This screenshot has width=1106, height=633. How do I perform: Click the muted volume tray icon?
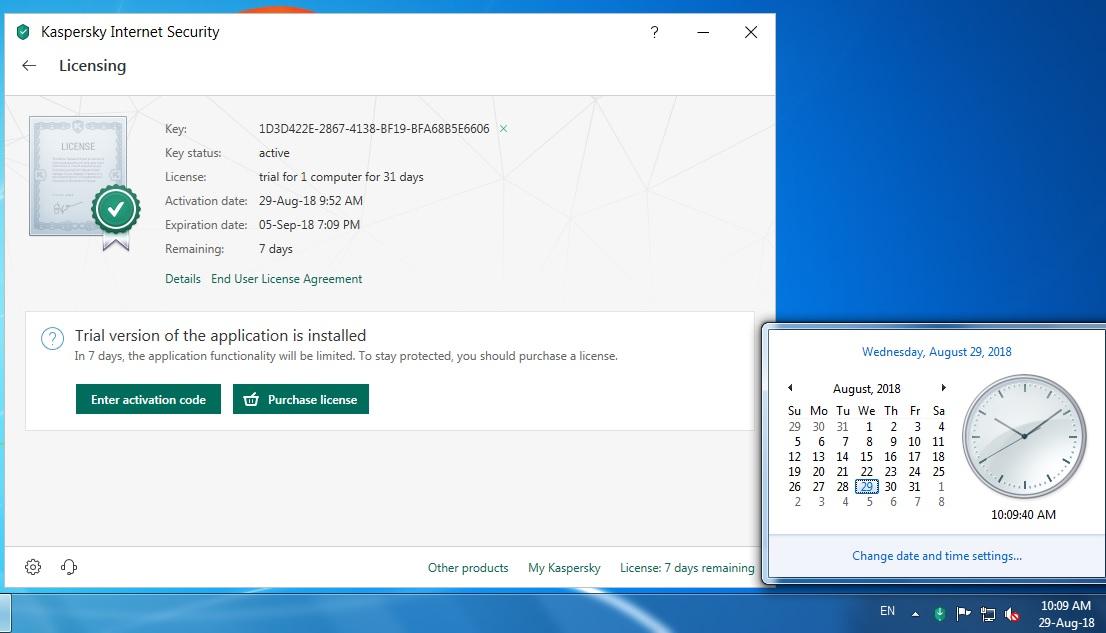(1012, 614)
